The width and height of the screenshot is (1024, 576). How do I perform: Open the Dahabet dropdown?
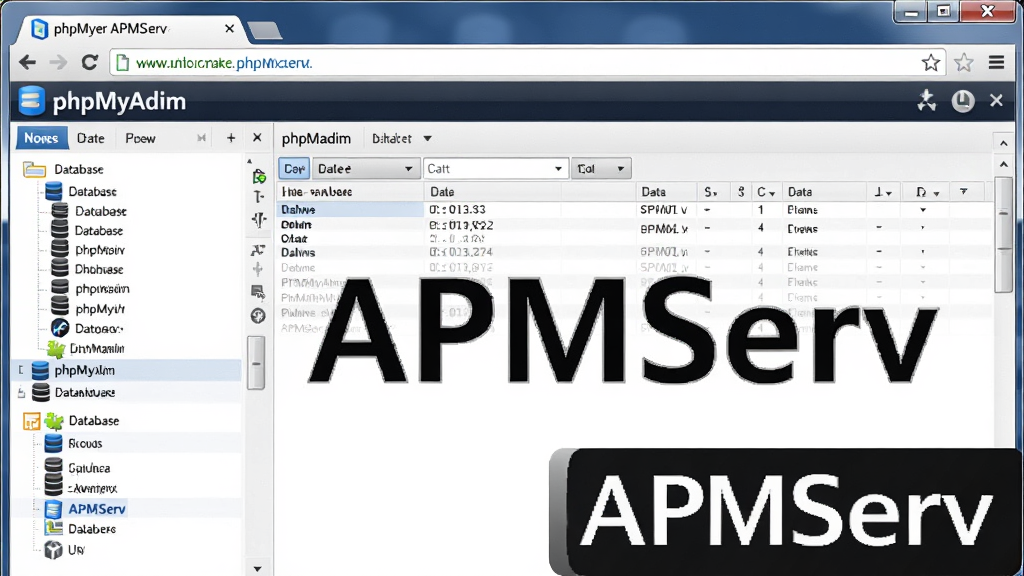(402, 138)
